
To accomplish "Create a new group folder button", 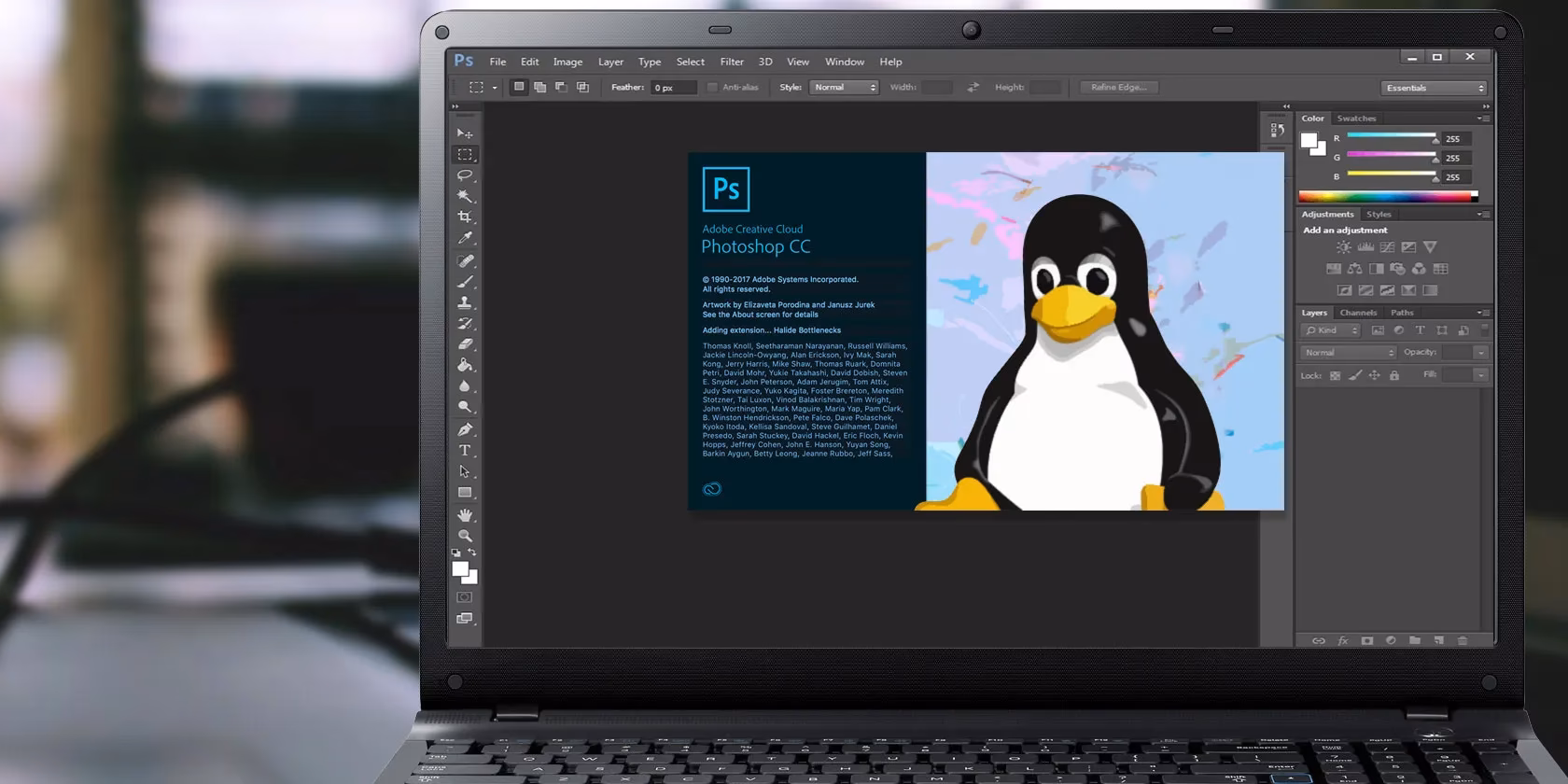I will (x=1415, y=640).
